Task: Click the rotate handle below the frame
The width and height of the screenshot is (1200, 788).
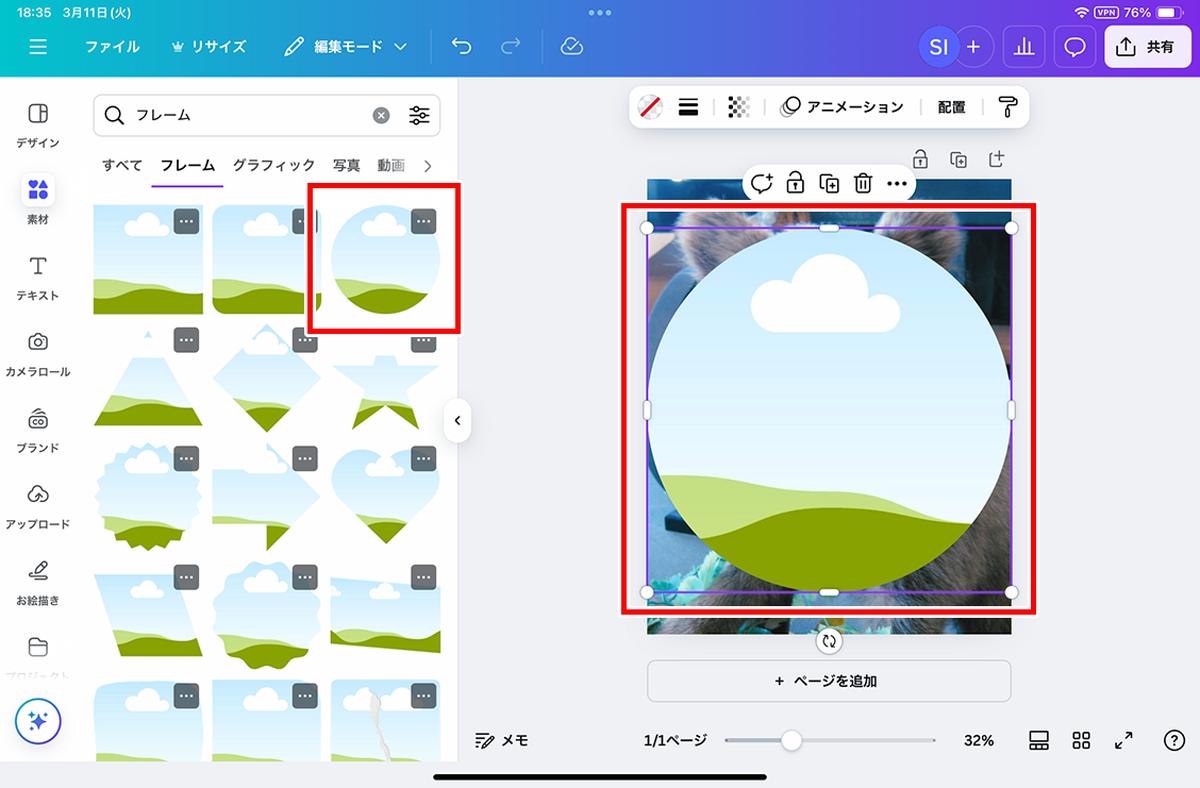Action: 828,641
